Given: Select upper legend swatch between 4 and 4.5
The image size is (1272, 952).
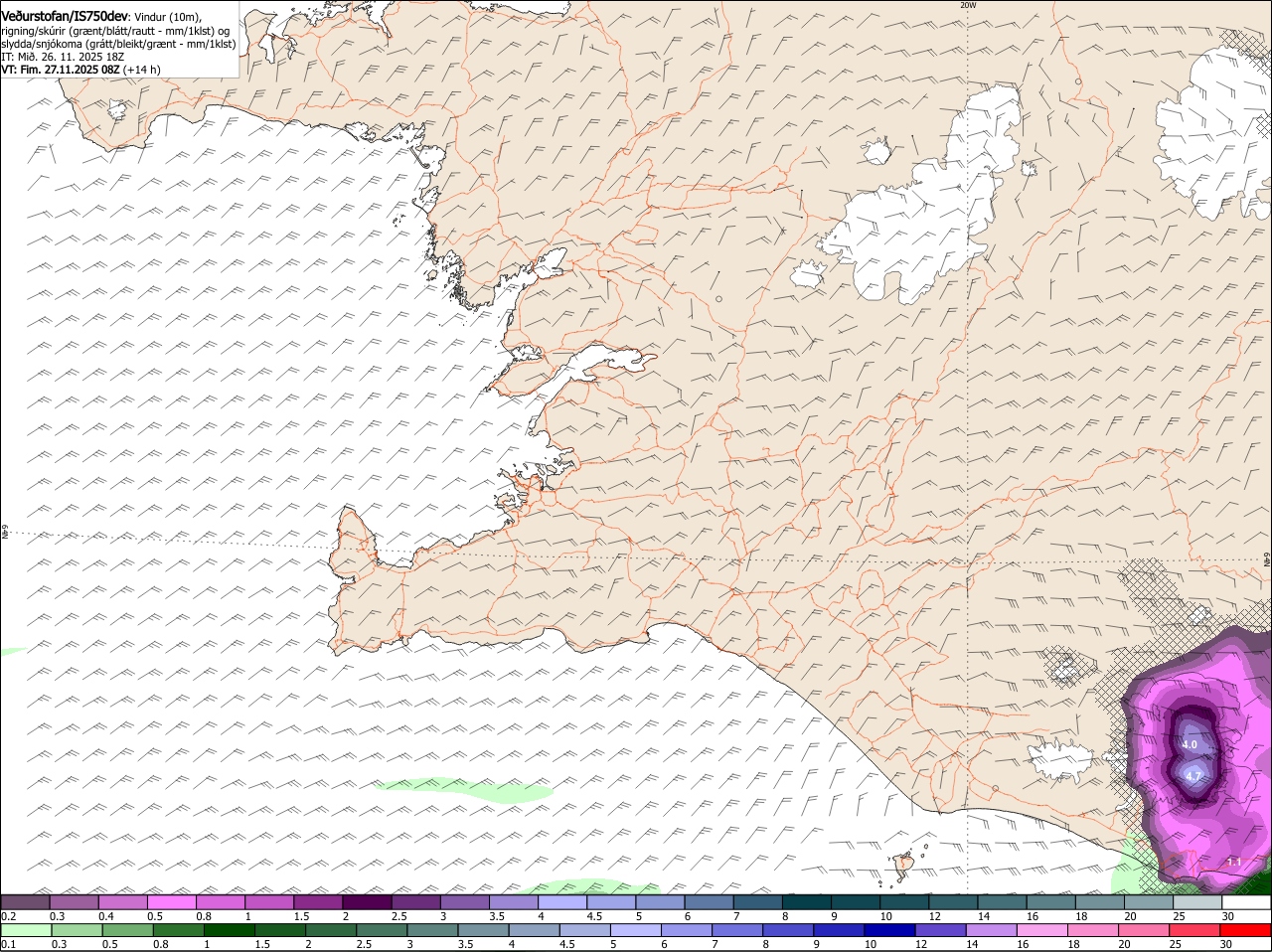Looking at the screenshot, I should 561,902.
